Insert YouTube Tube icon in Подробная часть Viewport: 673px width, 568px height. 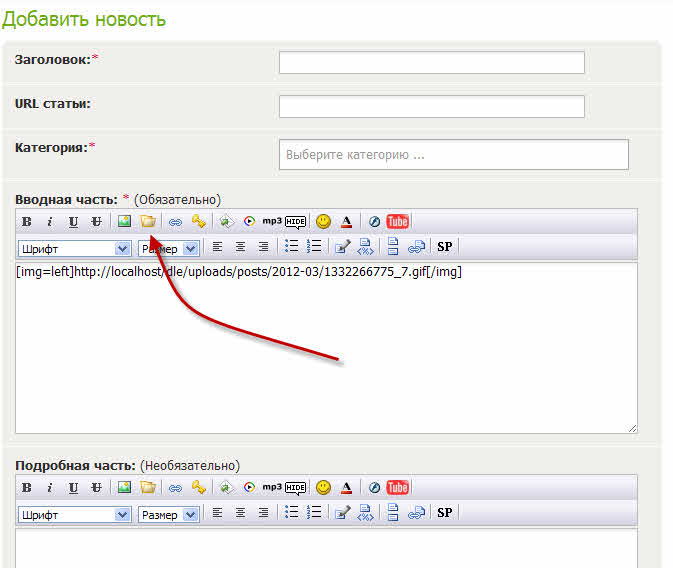[397, 488]
